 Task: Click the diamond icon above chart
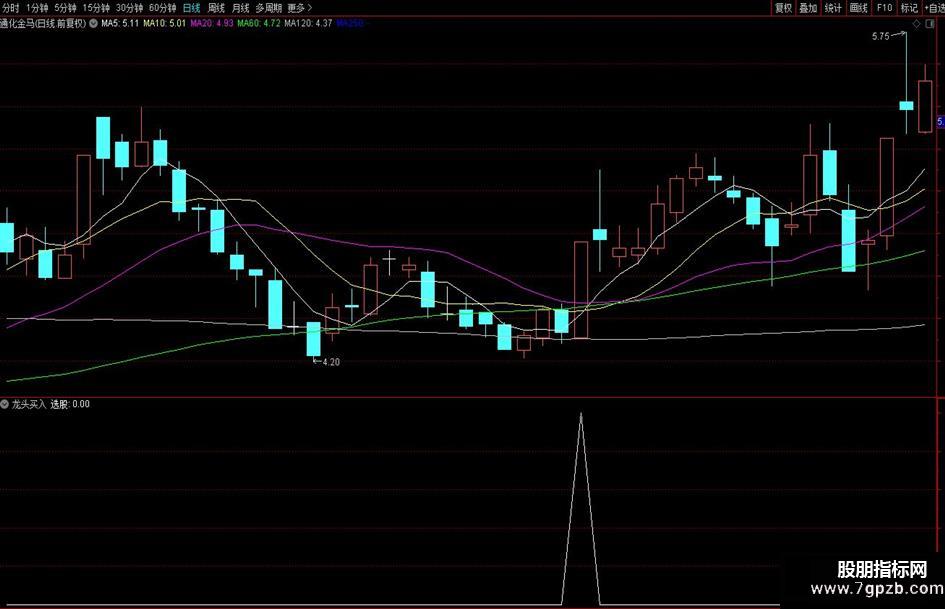[x=916, y=24]
